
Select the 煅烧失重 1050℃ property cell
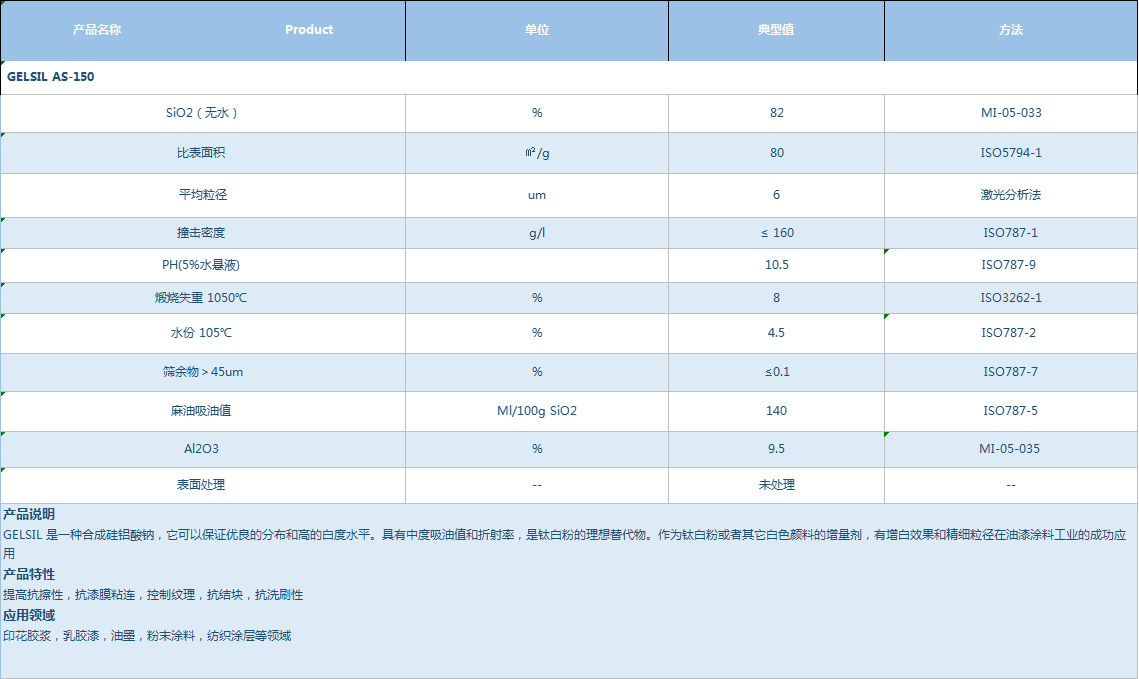(x=203, y=298)
